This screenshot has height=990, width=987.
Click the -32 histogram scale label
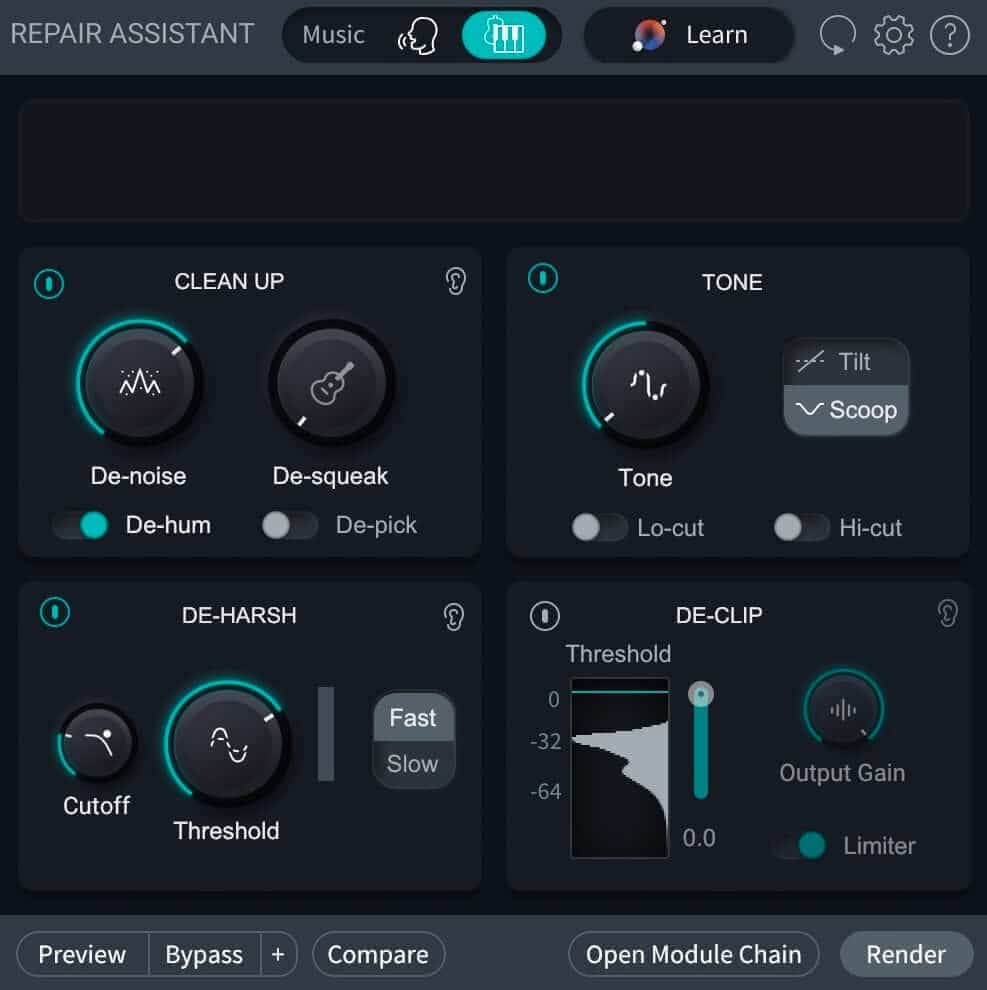[x=546, y=741]
